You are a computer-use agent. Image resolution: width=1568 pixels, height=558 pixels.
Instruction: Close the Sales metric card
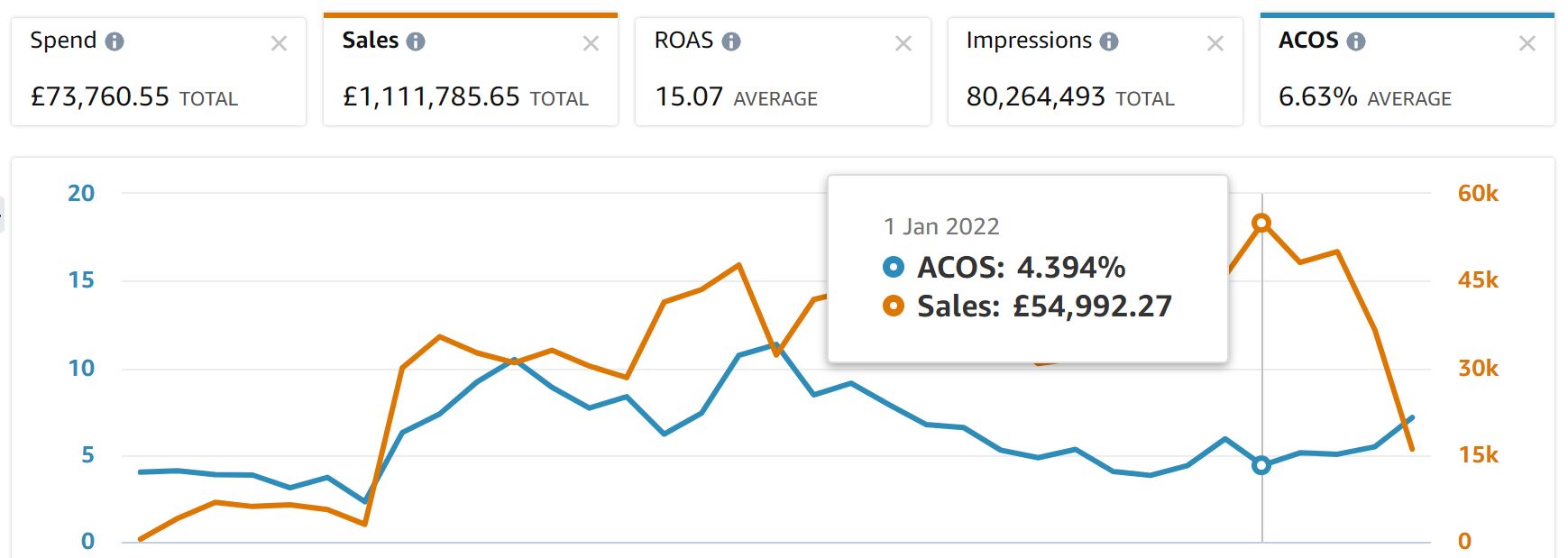point(591,43)
